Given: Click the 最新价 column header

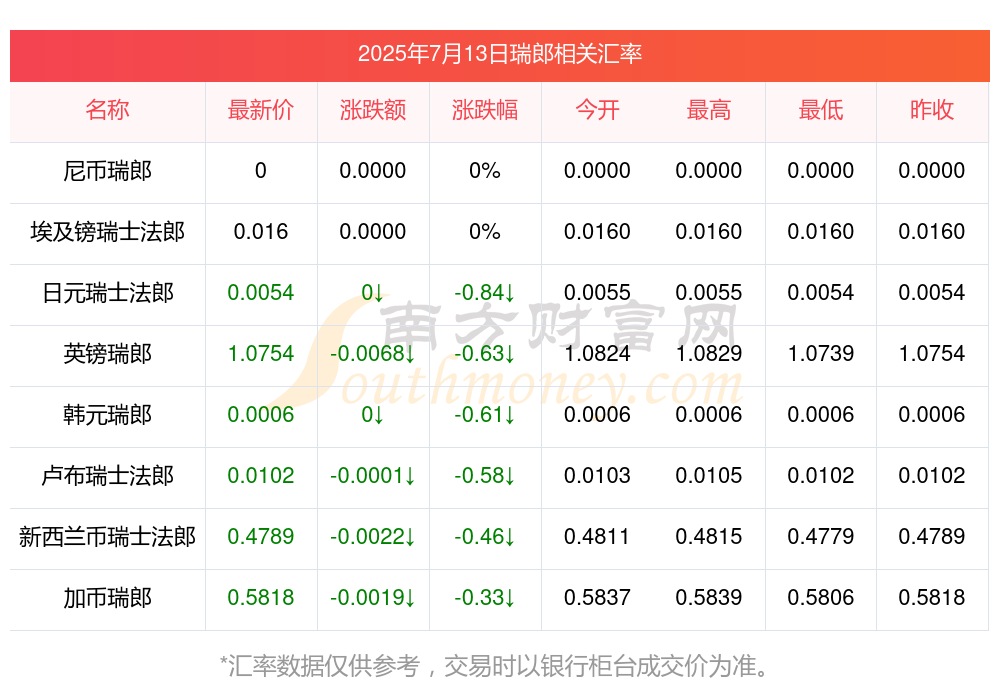Looking at the screenshot, I should (x=261, y=110).
